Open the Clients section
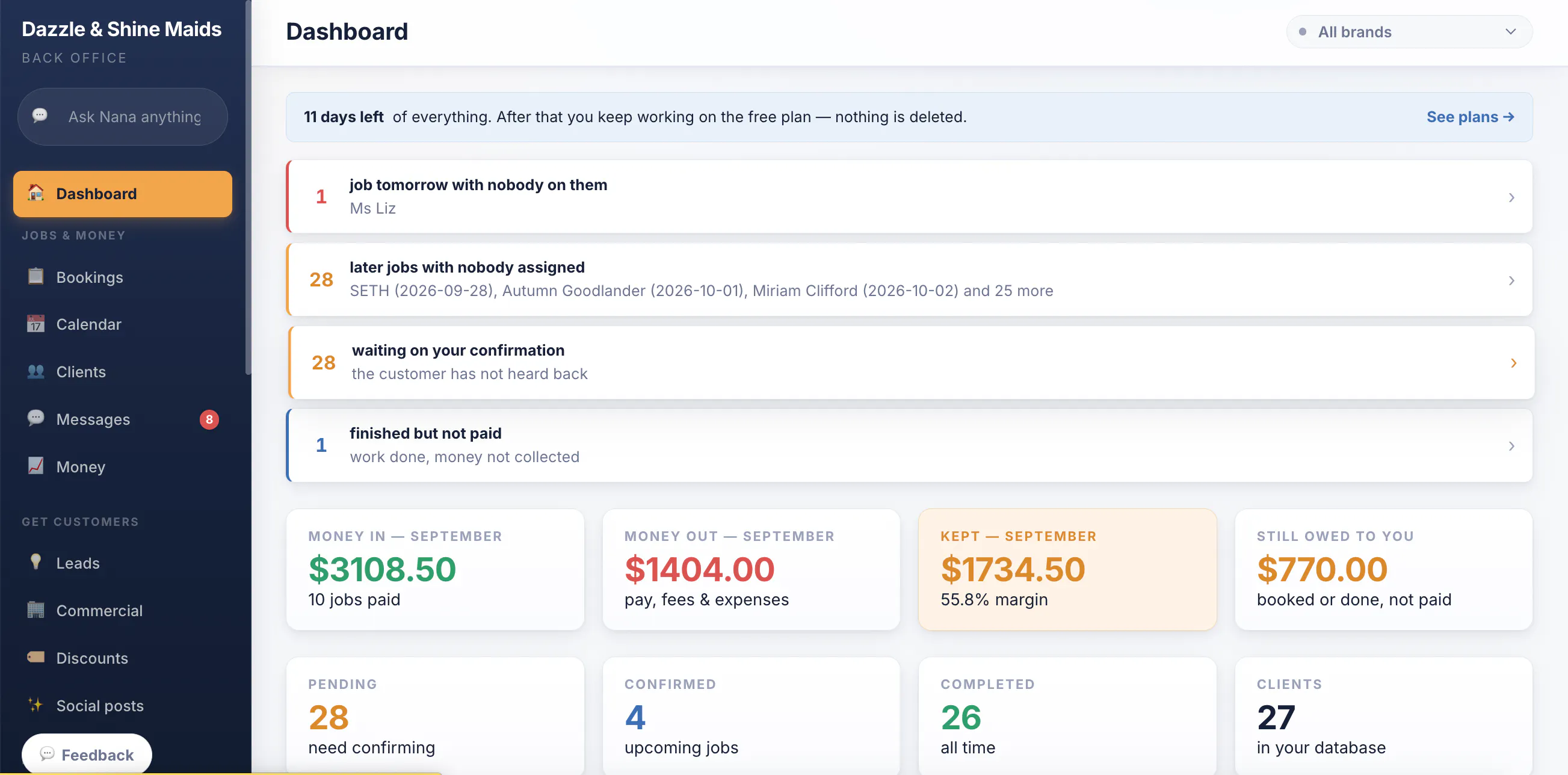1568x775 pixels. [x=122, y=372]
